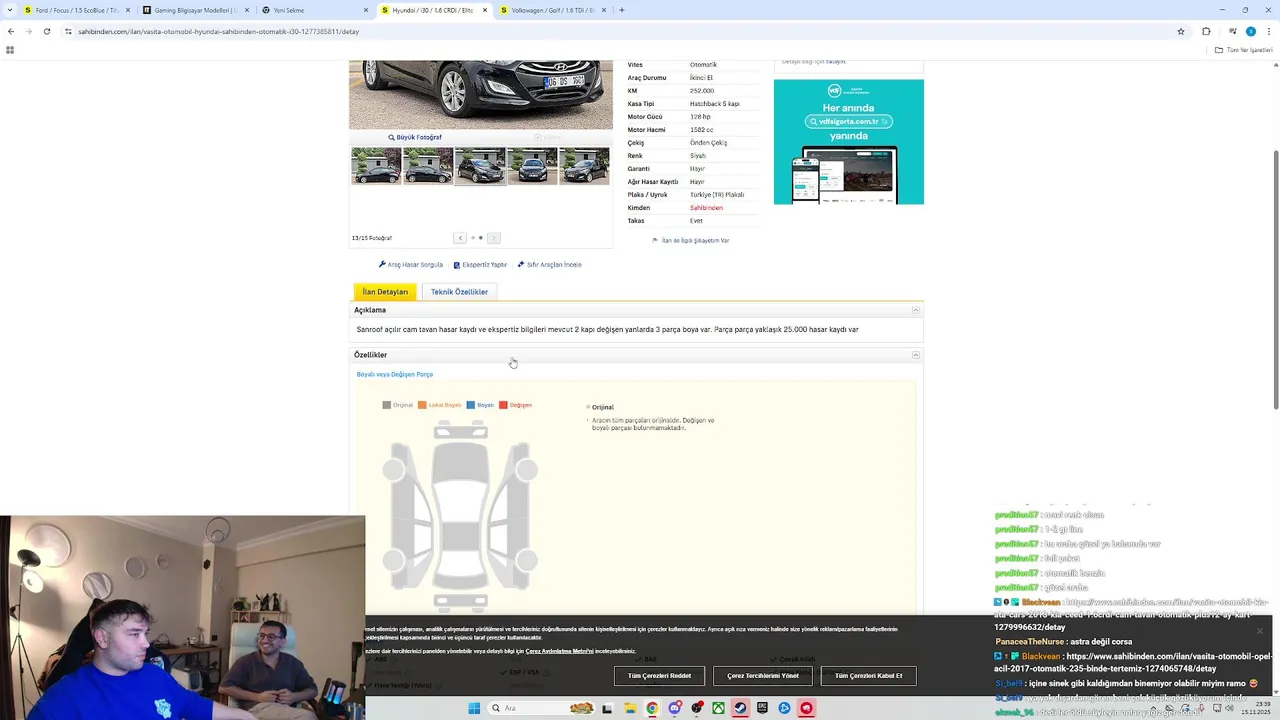This screenshot has height=720, width=1280.
Task: Click the car body parts diagram
Action: tap(460, 515)
